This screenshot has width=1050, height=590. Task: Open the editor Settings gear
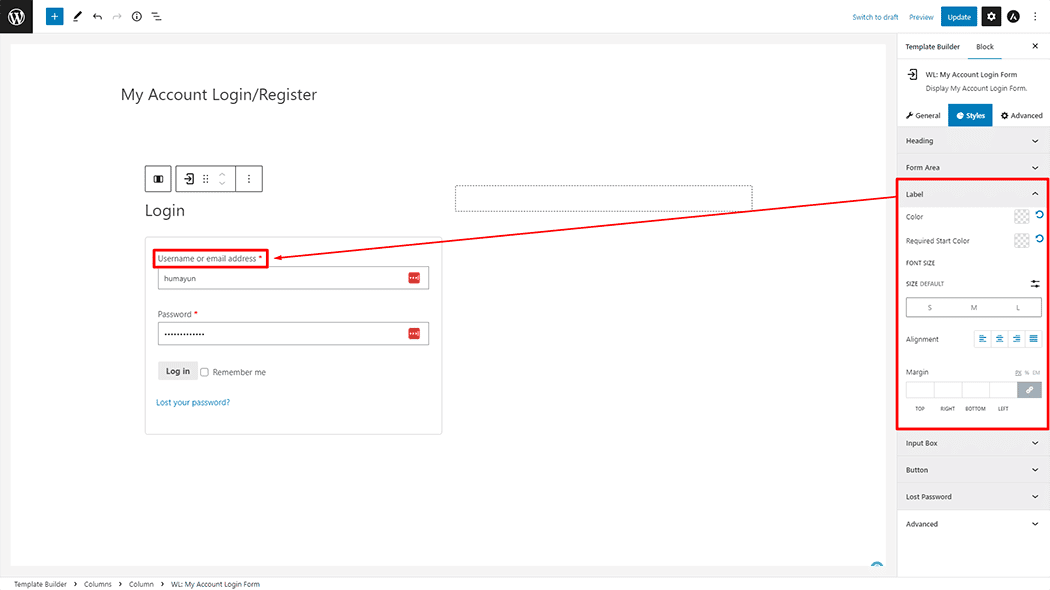coord(990,16)
